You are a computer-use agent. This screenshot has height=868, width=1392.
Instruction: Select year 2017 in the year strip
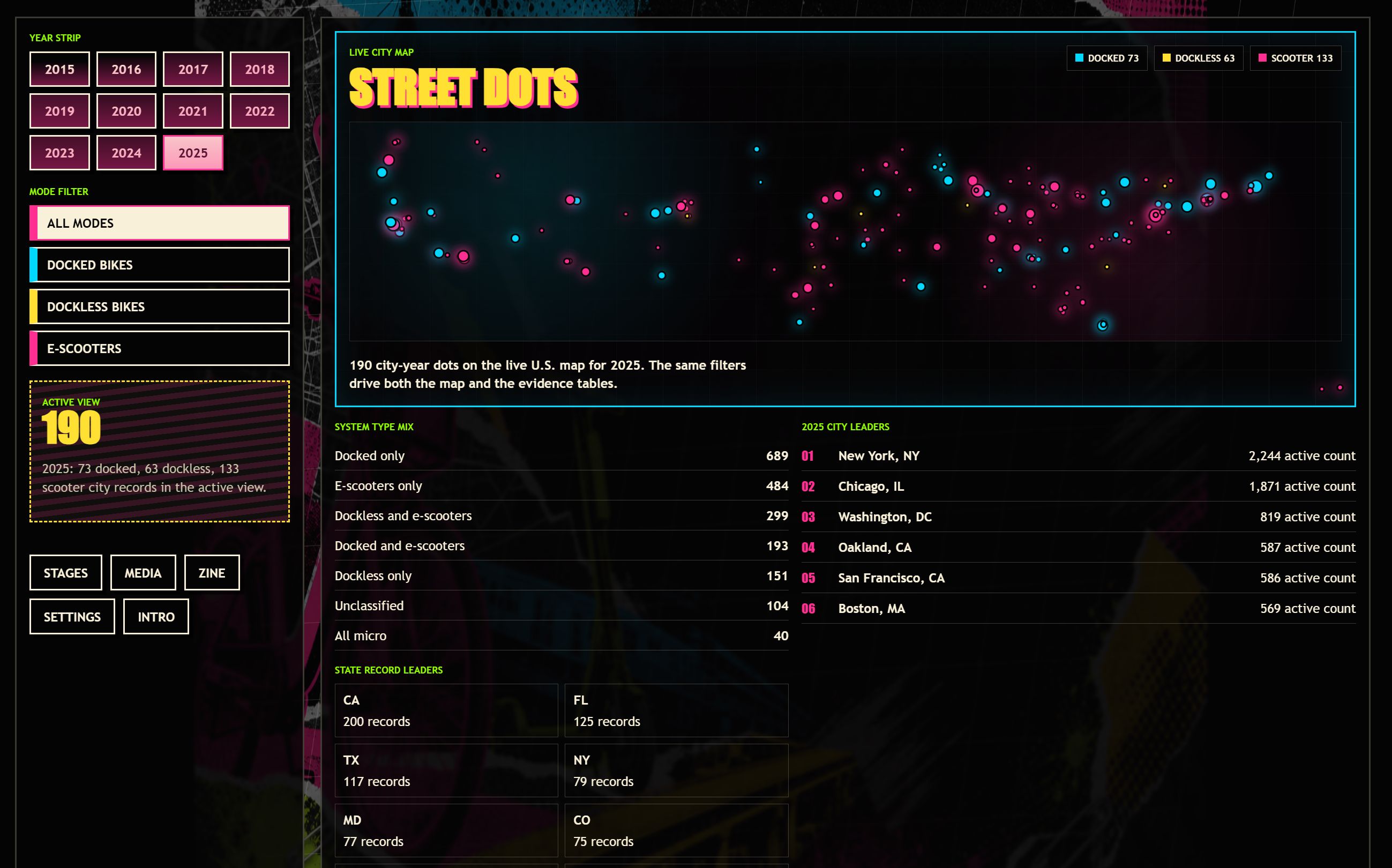[193, 70]
